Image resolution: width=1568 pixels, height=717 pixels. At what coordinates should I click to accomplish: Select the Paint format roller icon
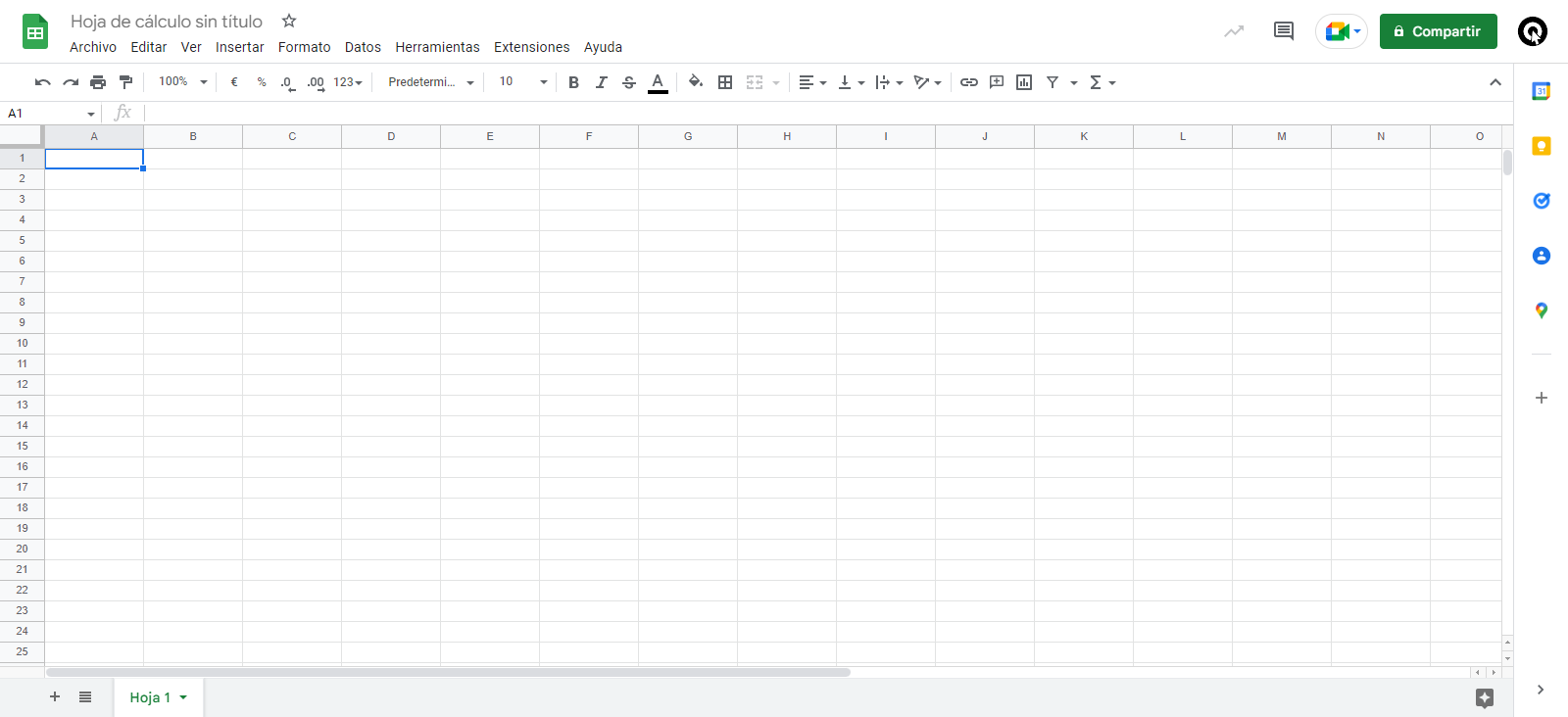coord(125,82)
